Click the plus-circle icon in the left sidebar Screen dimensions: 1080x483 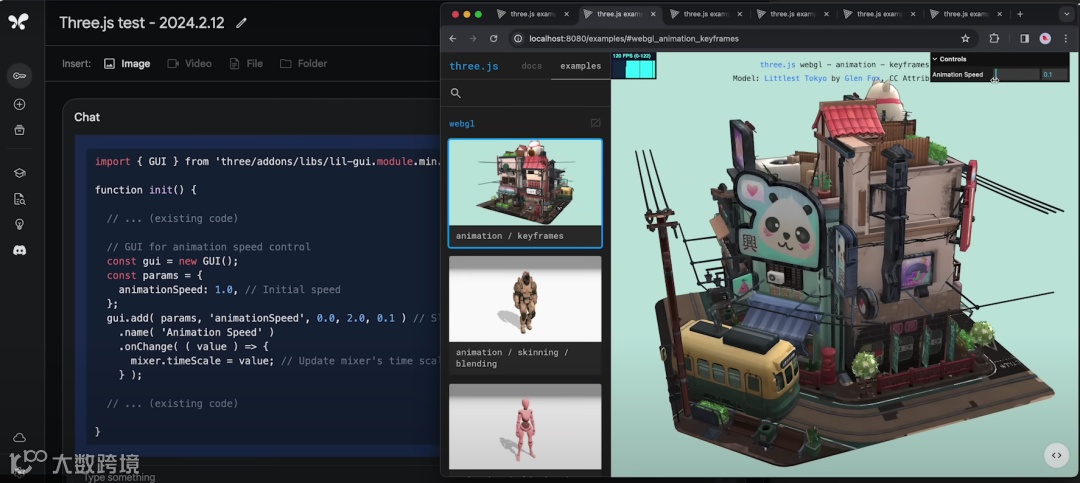[19, 105]
